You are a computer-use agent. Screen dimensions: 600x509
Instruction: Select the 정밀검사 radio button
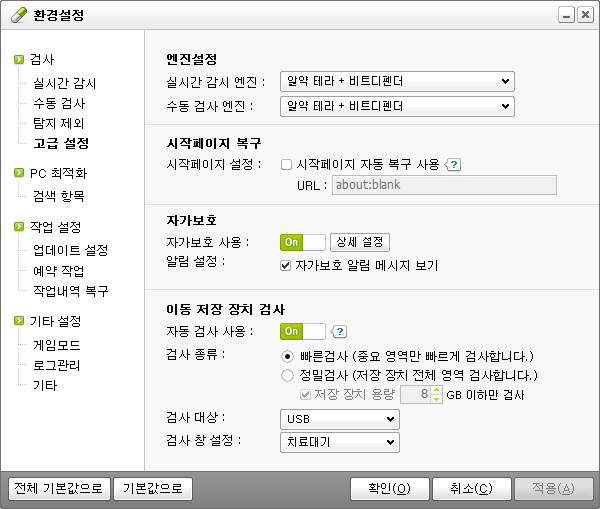point(287,376)
